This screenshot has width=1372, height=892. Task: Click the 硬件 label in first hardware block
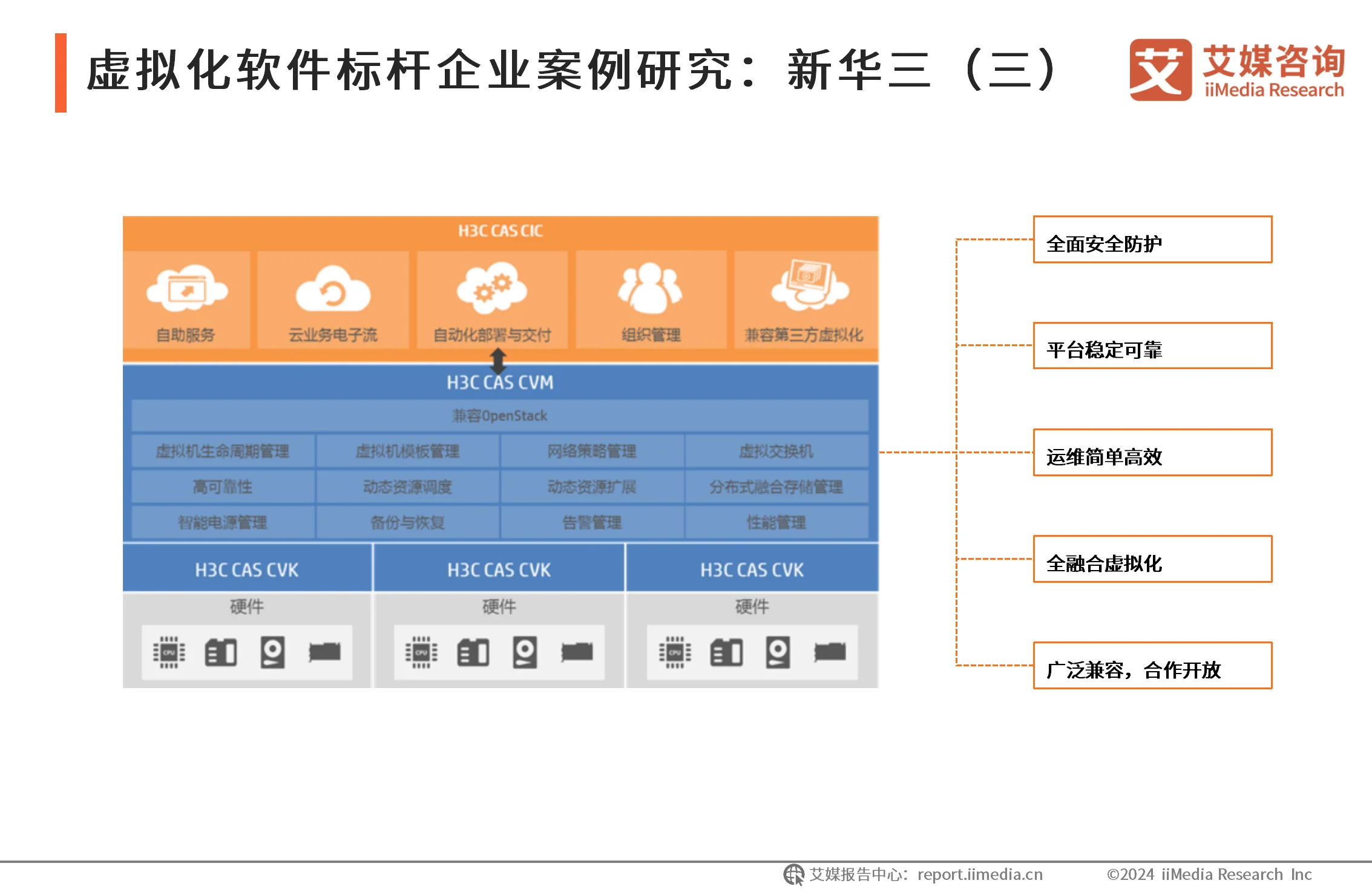[247, 606]
